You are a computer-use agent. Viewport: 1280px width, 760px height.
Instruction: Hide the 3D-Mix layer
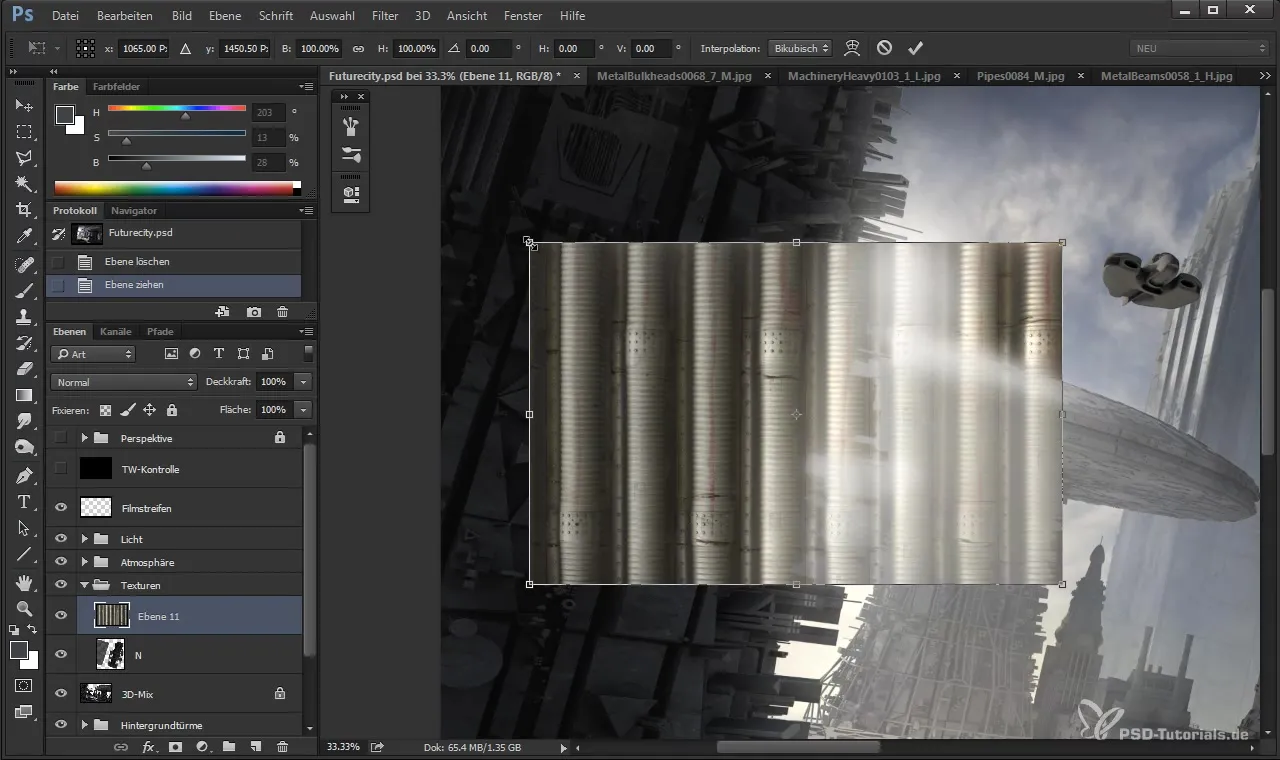(x=61, y=693)
